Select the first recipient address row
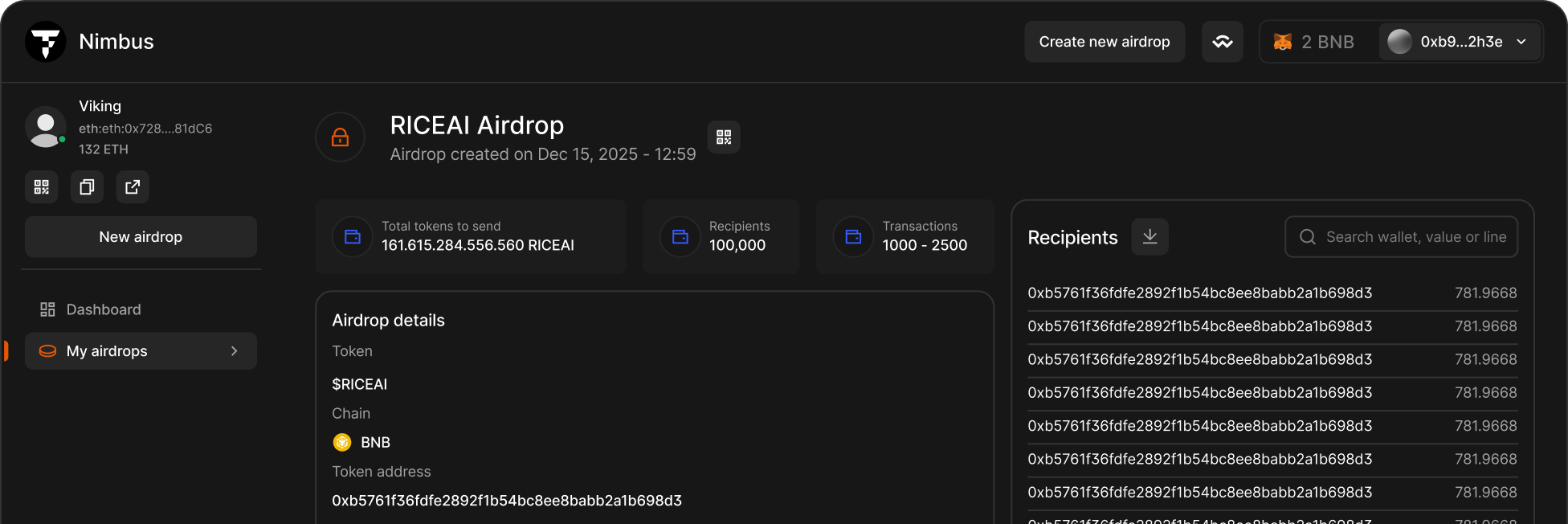The image size is (1568, 524). pyautogui.click(x=1272, y=293)
